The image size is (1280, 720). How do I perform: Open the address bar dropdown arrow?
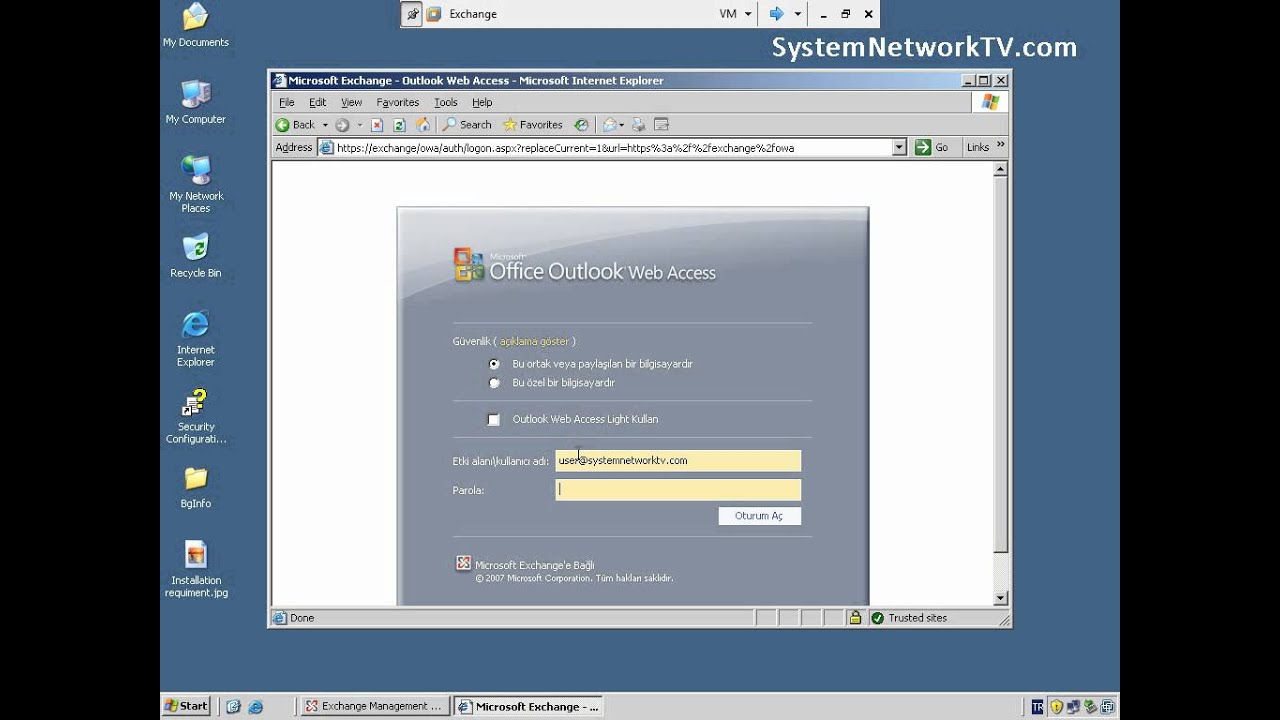899,148
